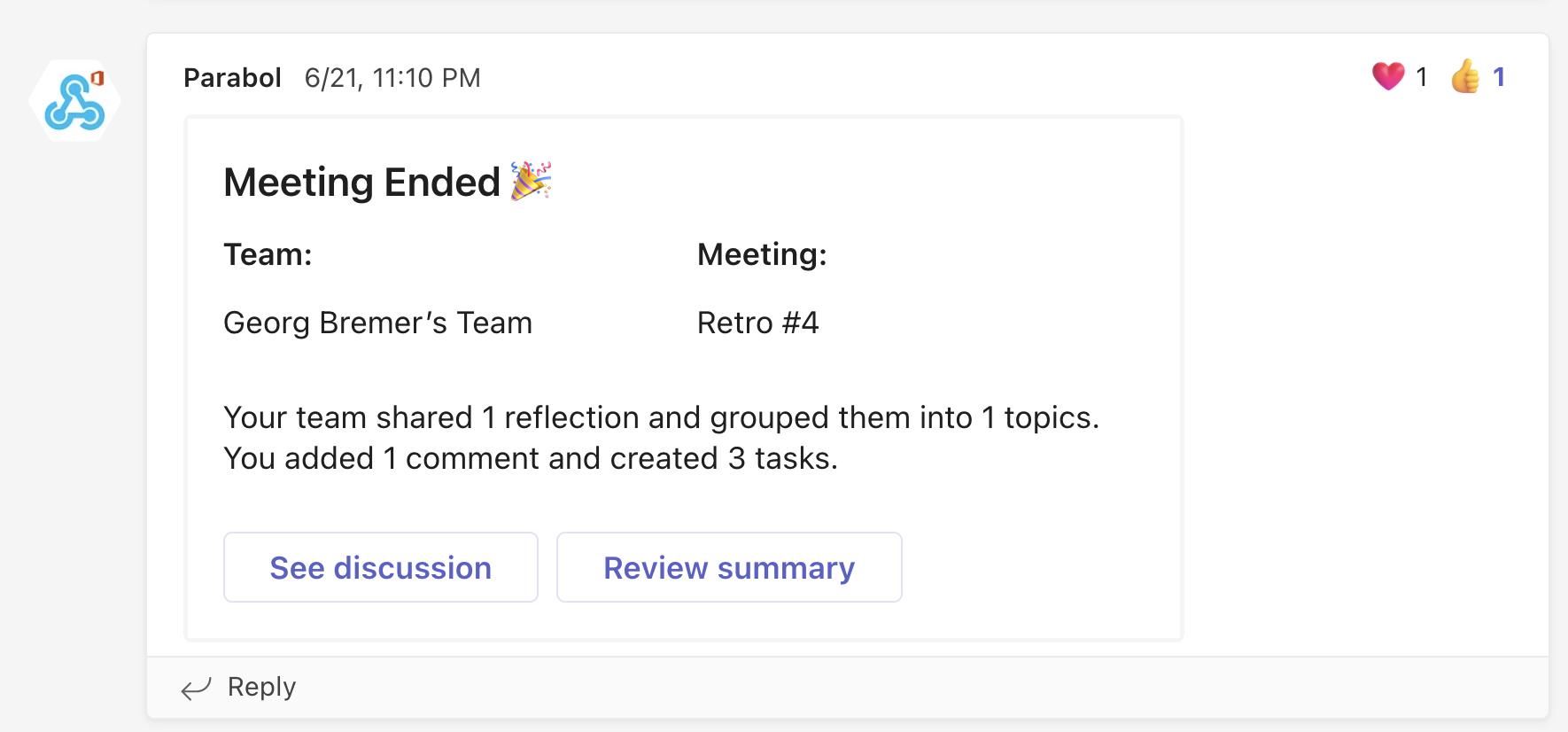Click the Meeting: field label
The image size is (1568, 732).
pyautogui.click(x=762, y=254)
